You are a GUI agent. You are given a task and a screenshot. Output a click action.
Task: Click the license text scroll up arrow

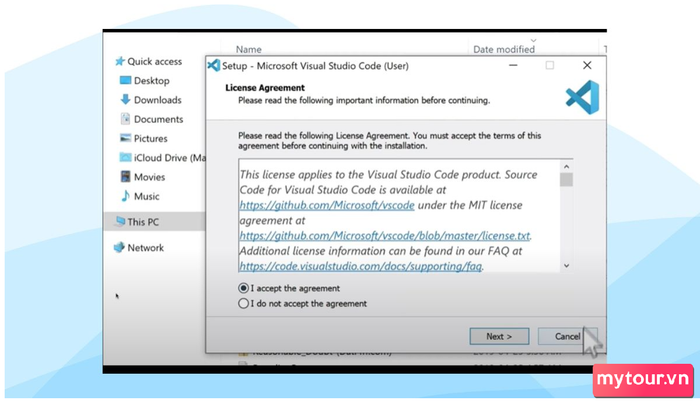pos(566,167)
